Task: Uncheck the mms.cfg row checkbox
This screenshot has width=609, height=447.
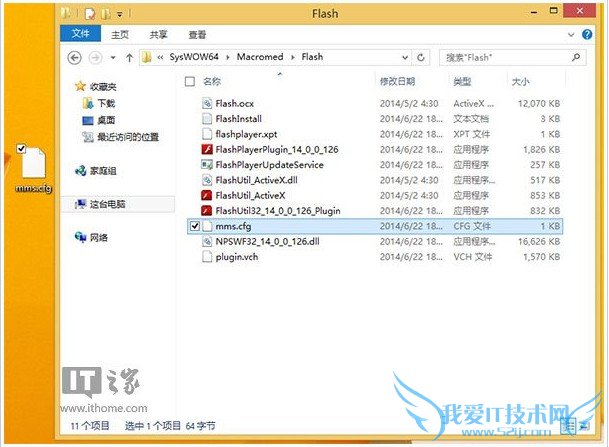Action: 195,226
